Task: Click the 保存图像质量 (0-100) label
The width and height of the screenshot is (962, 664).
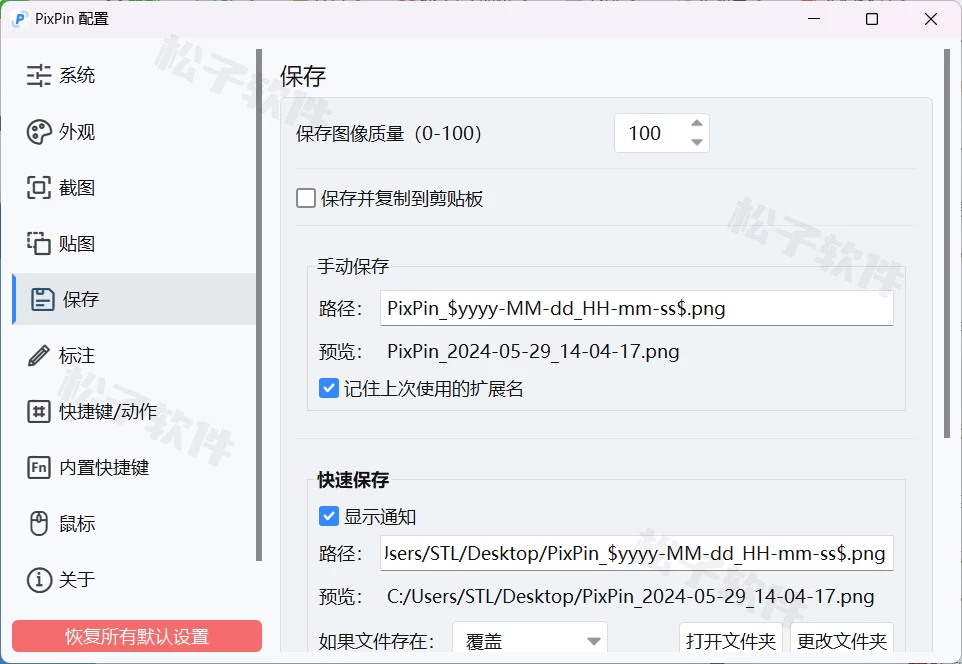Action: (x=389, y=133)
